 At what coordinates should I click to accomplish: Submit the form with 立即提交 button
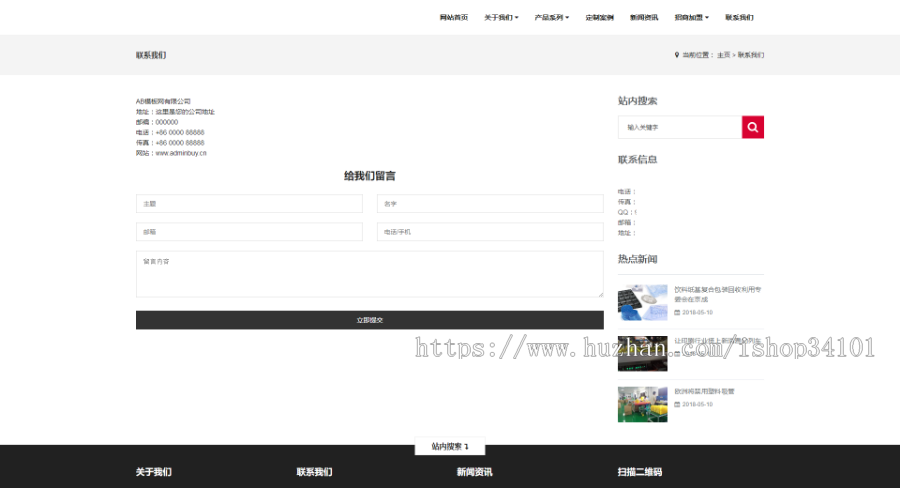click(370, 320)
